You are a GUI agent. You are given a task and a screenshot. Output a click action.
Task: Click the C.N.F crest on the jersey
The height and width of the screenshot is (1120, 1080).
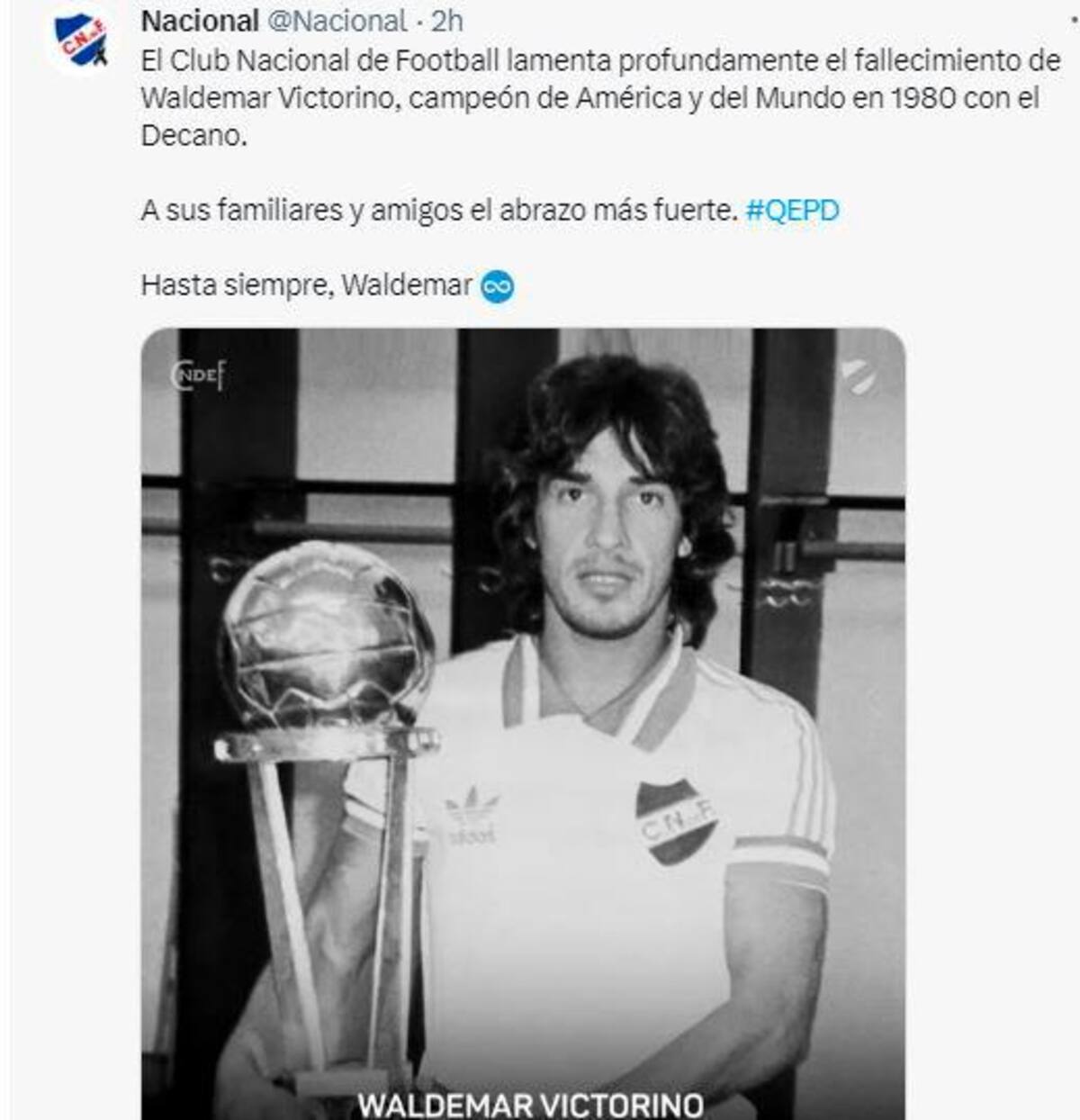[675, 820]
